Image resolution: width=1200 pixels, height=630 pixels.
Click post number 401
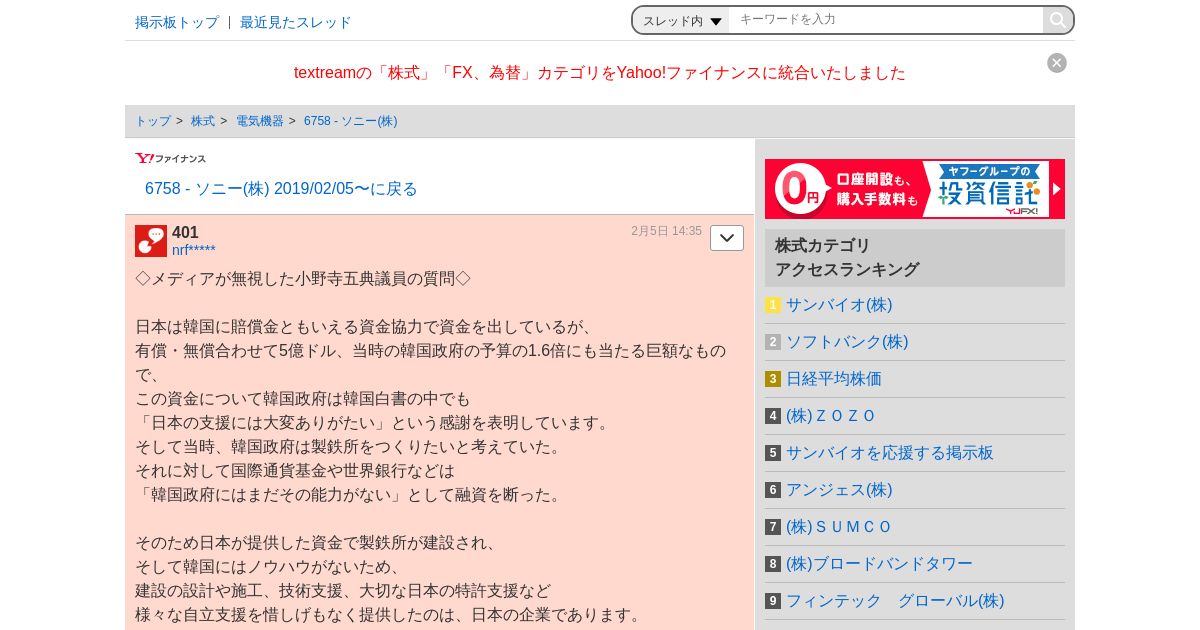point(185,232)
